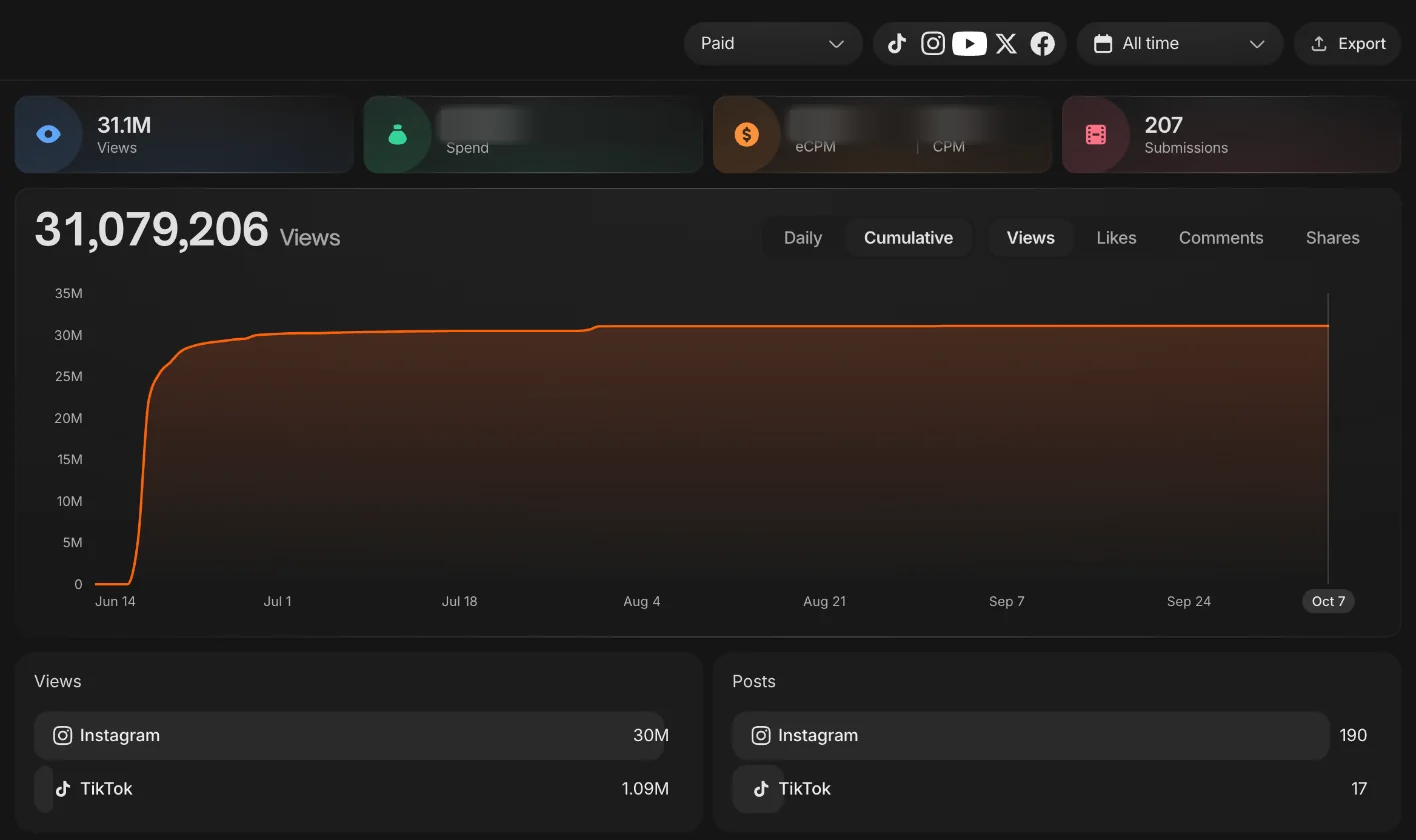Click the 35M y-axis label
1416x840 pixels.
(x=69, y=293)
